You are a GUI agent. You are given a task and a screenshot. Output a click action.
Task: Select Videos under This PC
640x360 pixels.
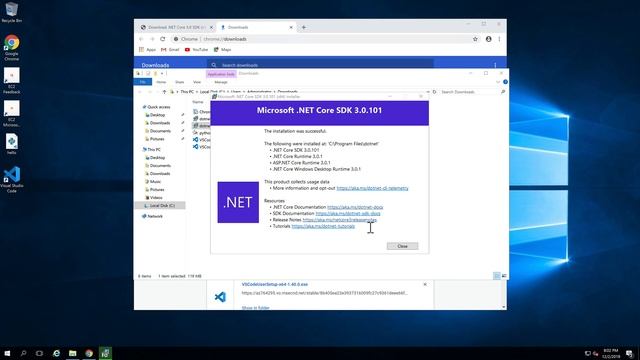pyautogui.click(x=154, y=198)
